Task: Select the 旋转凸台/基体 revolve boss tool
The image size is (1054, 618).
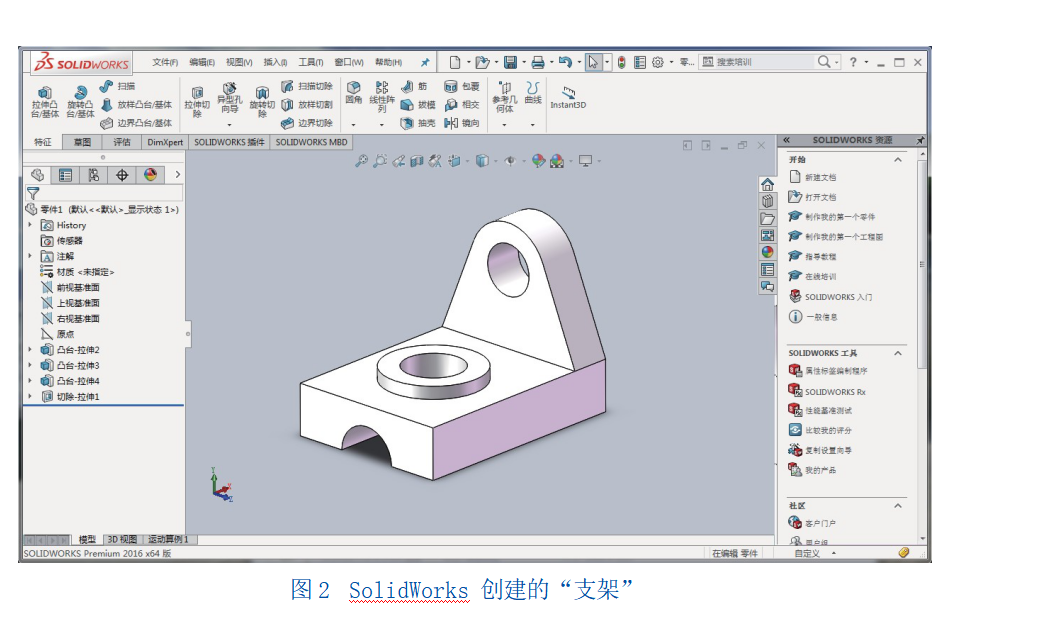Action: [x=80, y=102]
